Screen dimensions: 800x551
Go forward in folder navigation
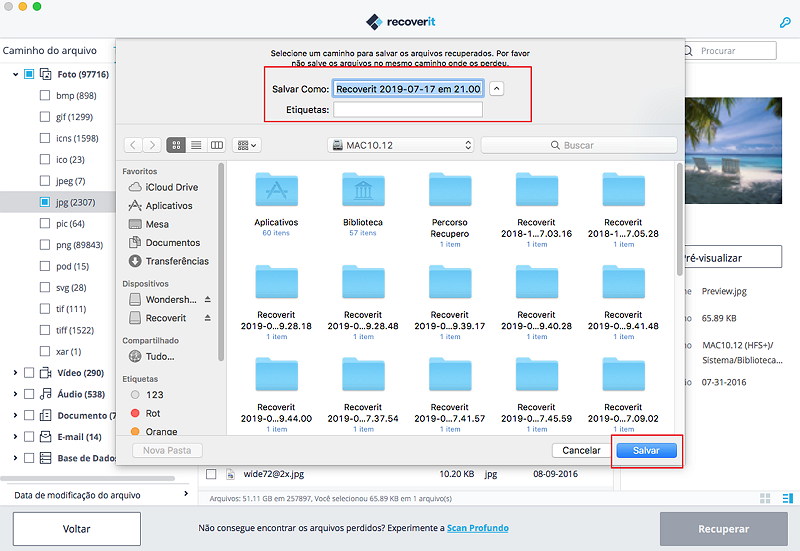(152, 145)
